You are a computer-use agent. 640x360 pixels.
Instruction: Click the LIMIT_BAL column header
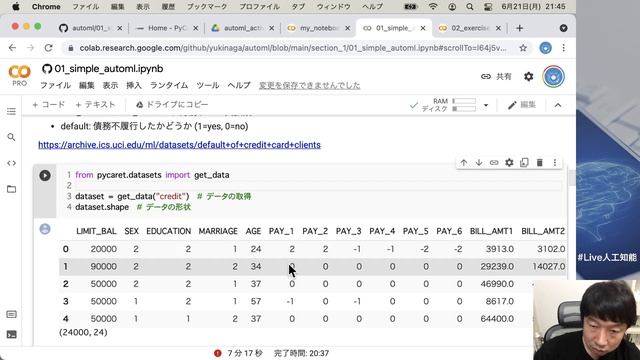(96, 231)
